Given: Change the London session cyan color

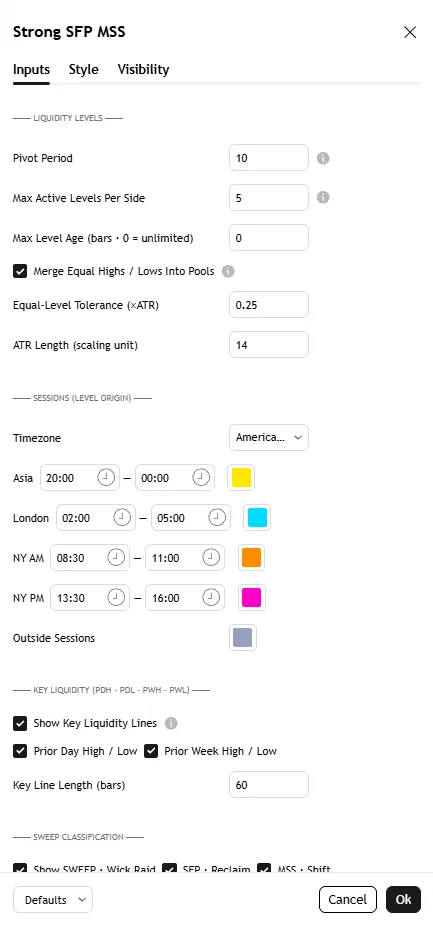Looking at the screenshot, I should tap(257, 518).
